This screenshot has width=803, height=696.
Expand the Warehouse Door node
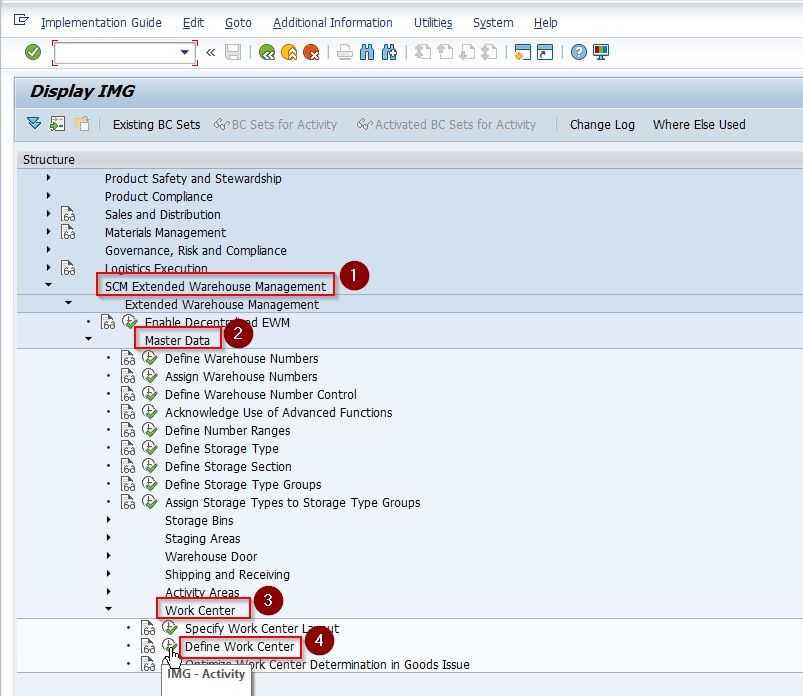click(x=108, y=556)
